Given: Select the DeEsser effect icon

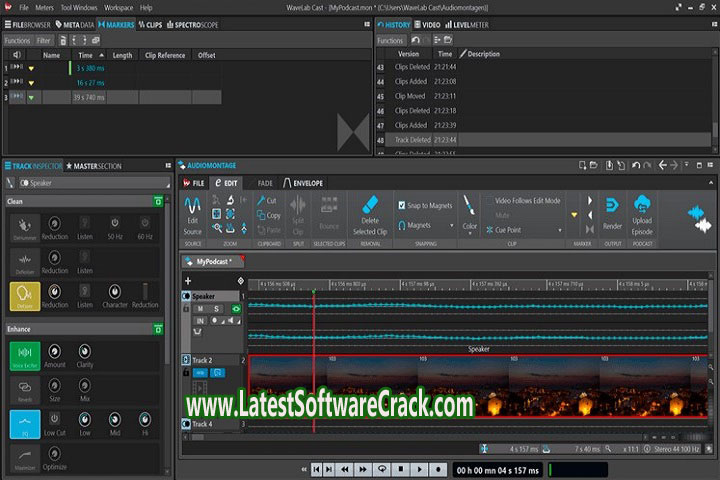Looking at the screenshot, I should [x=25, y=295].
